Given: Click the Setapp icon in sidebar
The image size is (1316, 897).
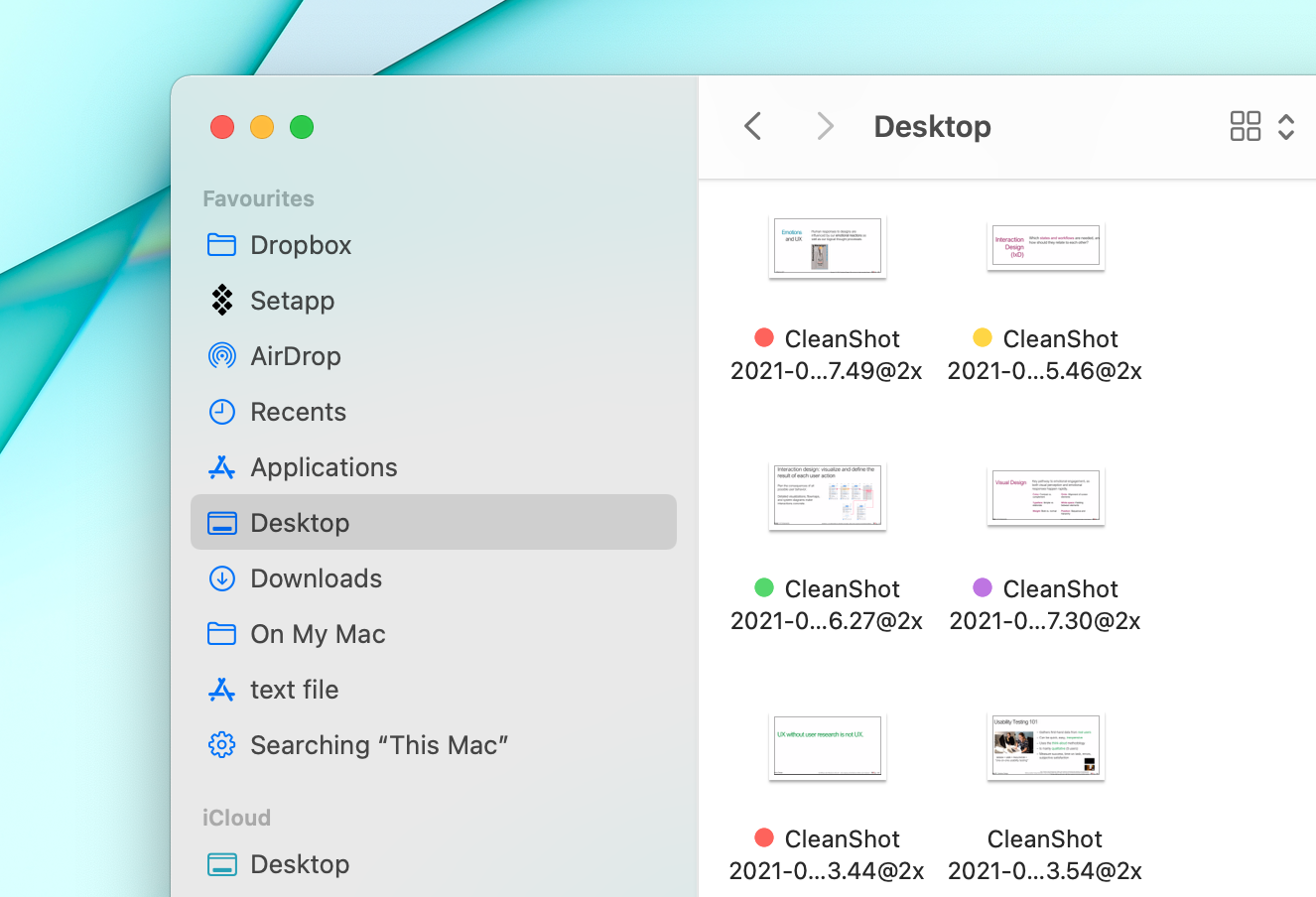Looking at the screenshot, I should point(222,300).
